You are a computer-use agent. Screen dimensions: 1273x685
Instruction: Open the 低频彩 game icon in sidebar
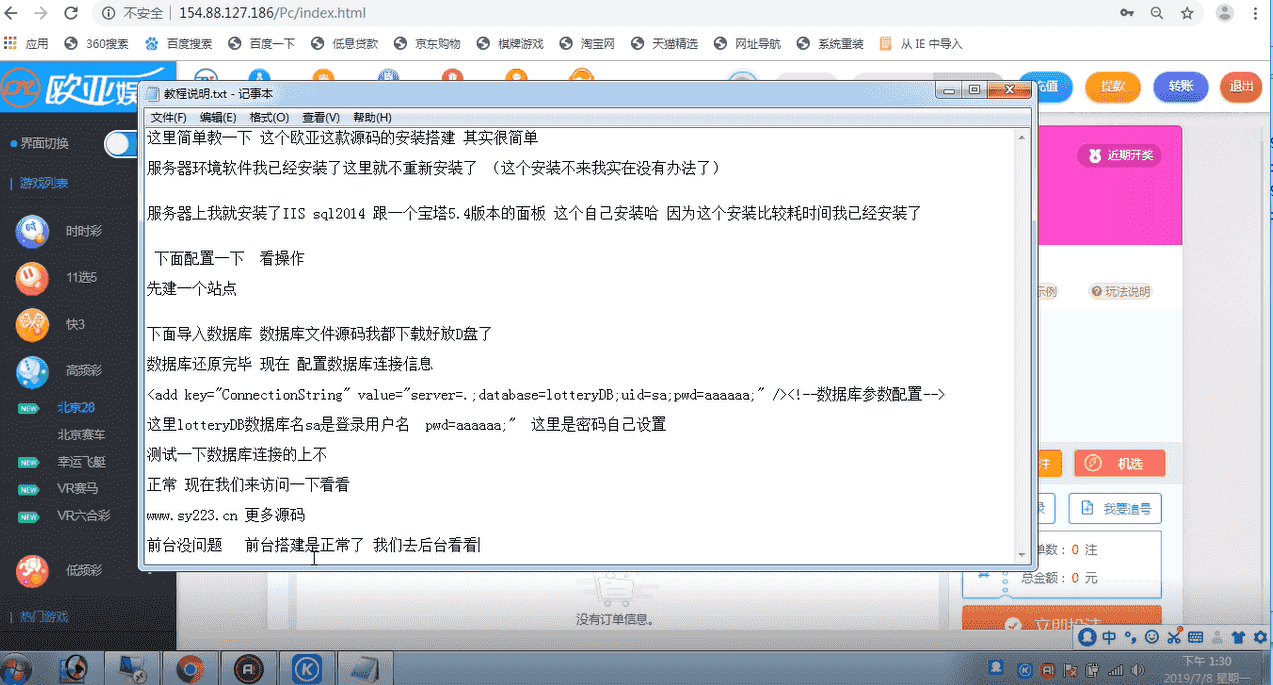32,570
